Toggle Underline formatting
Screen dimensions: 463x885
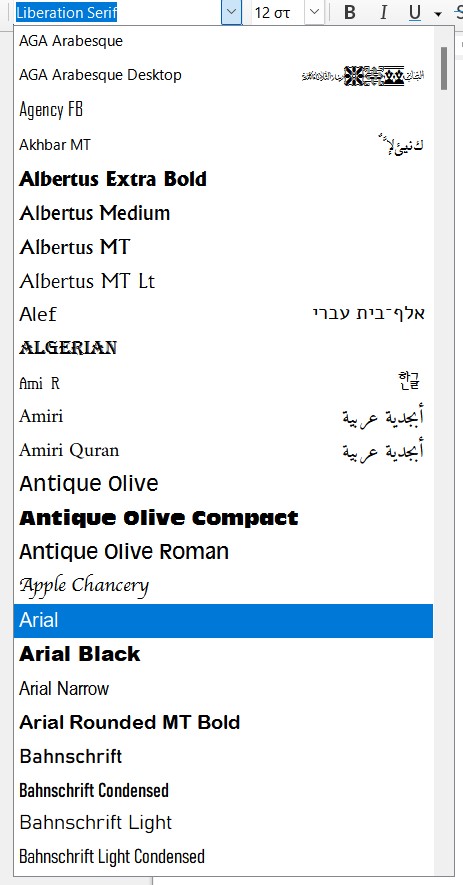point(415,12)
